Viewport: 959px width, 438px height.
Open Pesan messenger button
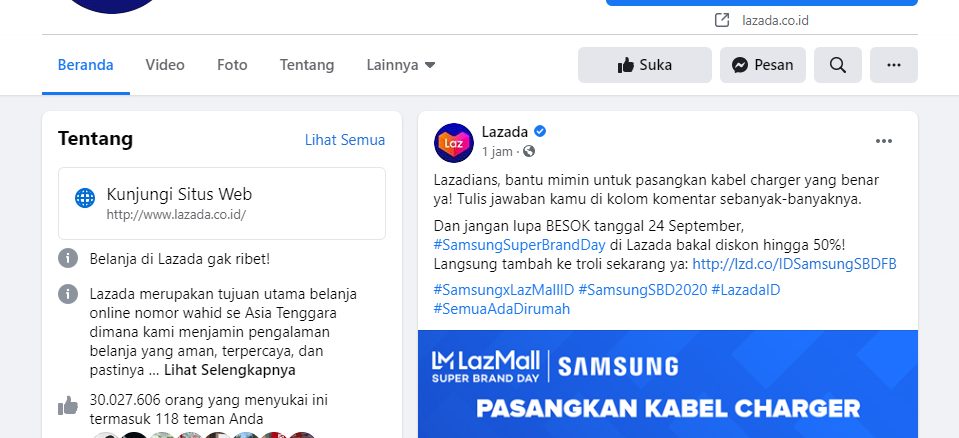coord(763,65)
